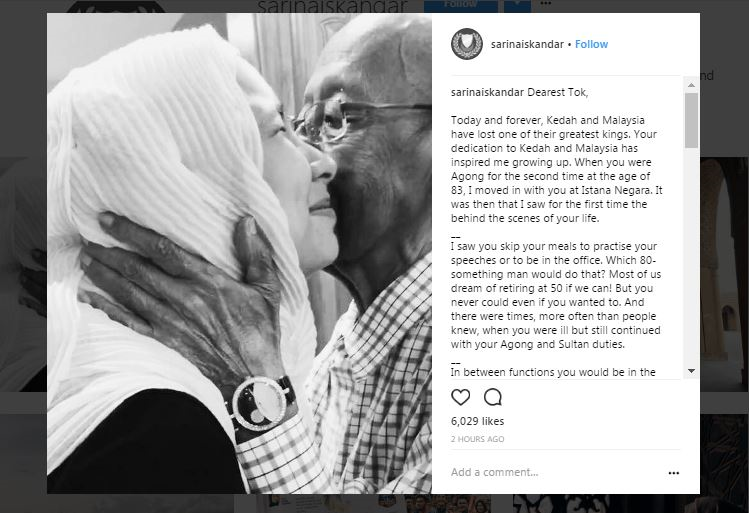Open the post options three-dot menu
Image resolution: width=749 pixels, height=513 pixels.
674,473
